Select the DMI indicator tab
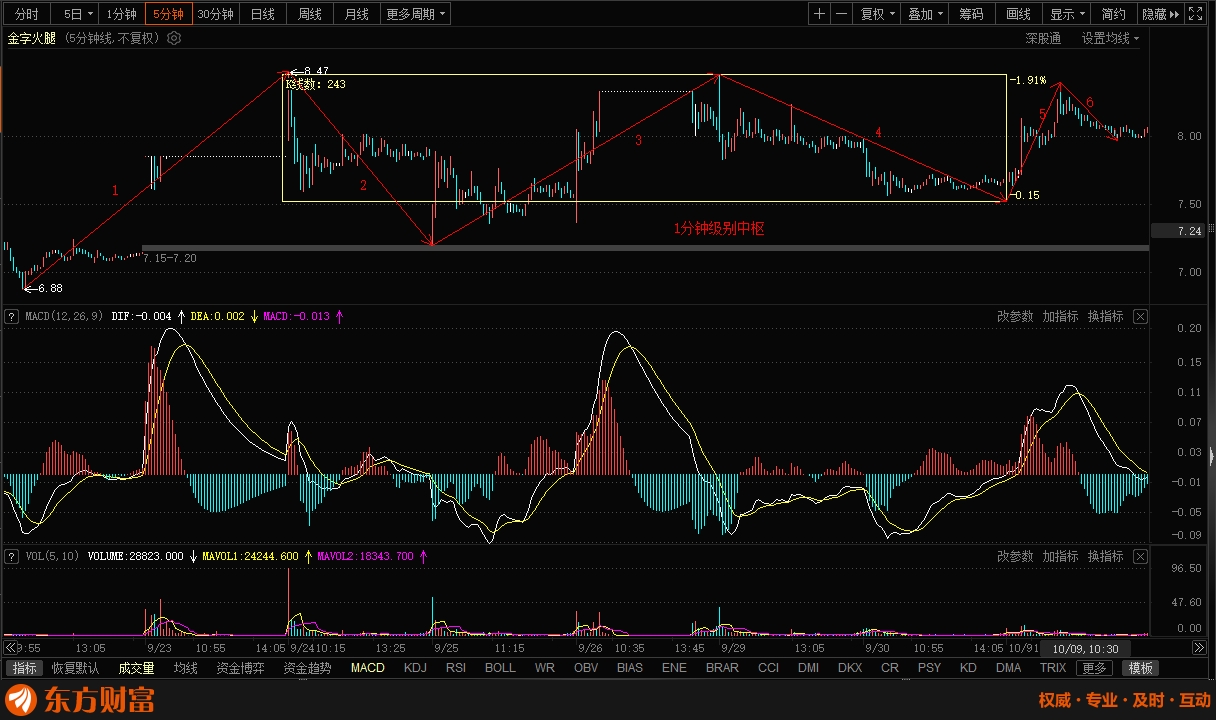 point(808,668)
